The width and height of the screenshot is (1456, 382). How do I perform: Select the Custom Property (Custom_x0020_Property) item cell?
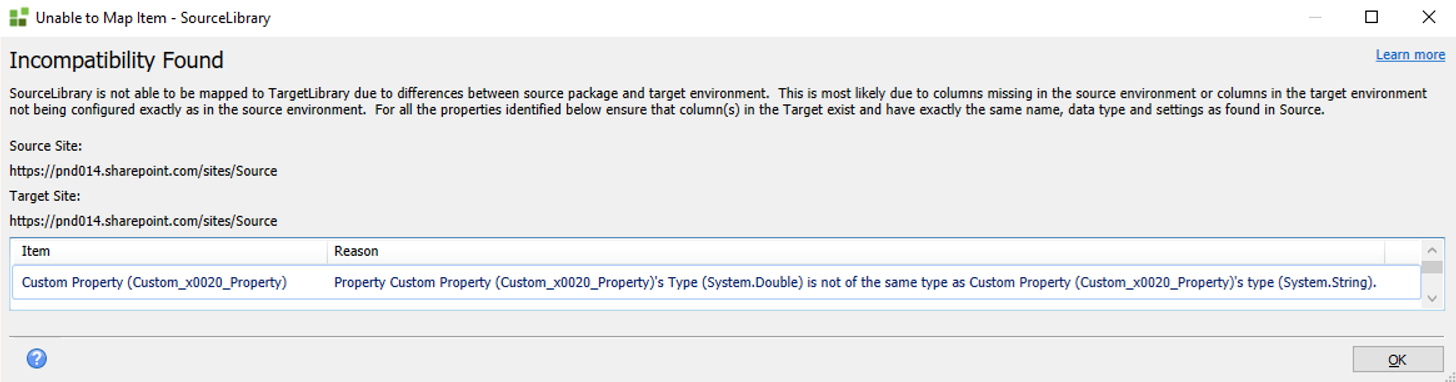155,283
